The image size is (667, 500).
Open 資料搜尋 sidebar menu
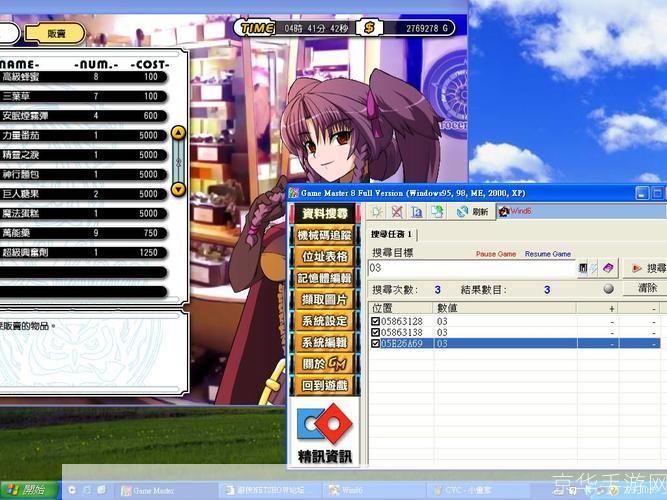325,214
